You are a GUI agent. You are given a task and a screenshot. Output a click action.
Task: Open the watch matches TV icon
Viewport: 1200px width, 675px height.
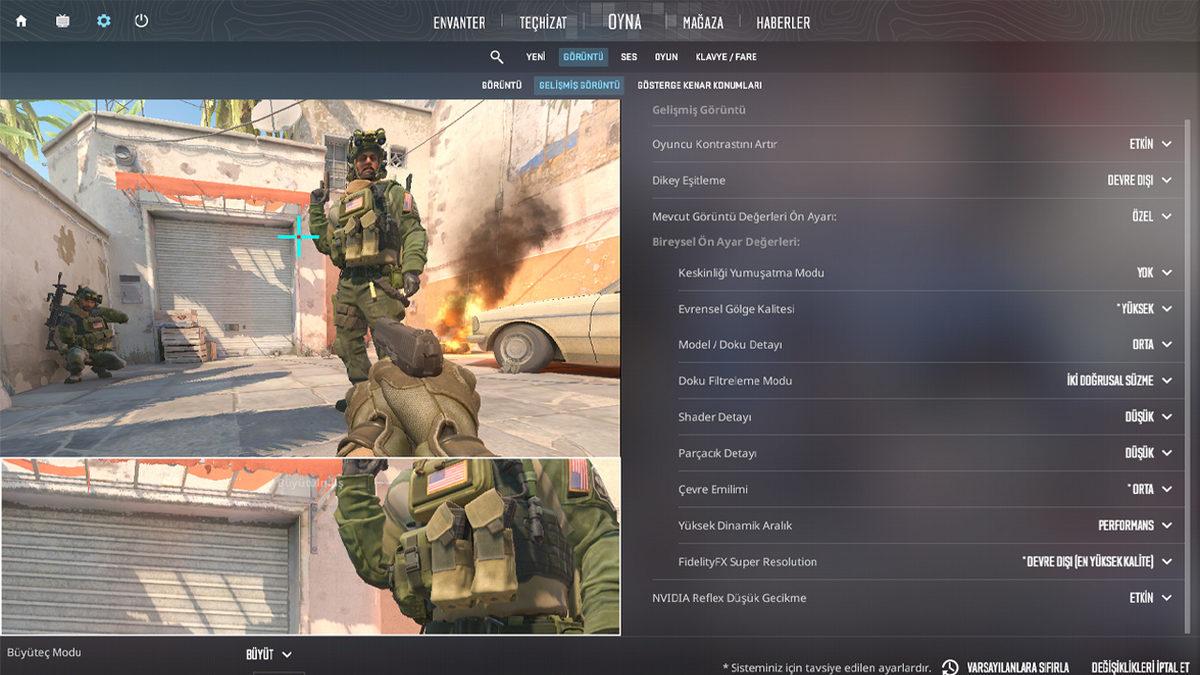(62, 18)
